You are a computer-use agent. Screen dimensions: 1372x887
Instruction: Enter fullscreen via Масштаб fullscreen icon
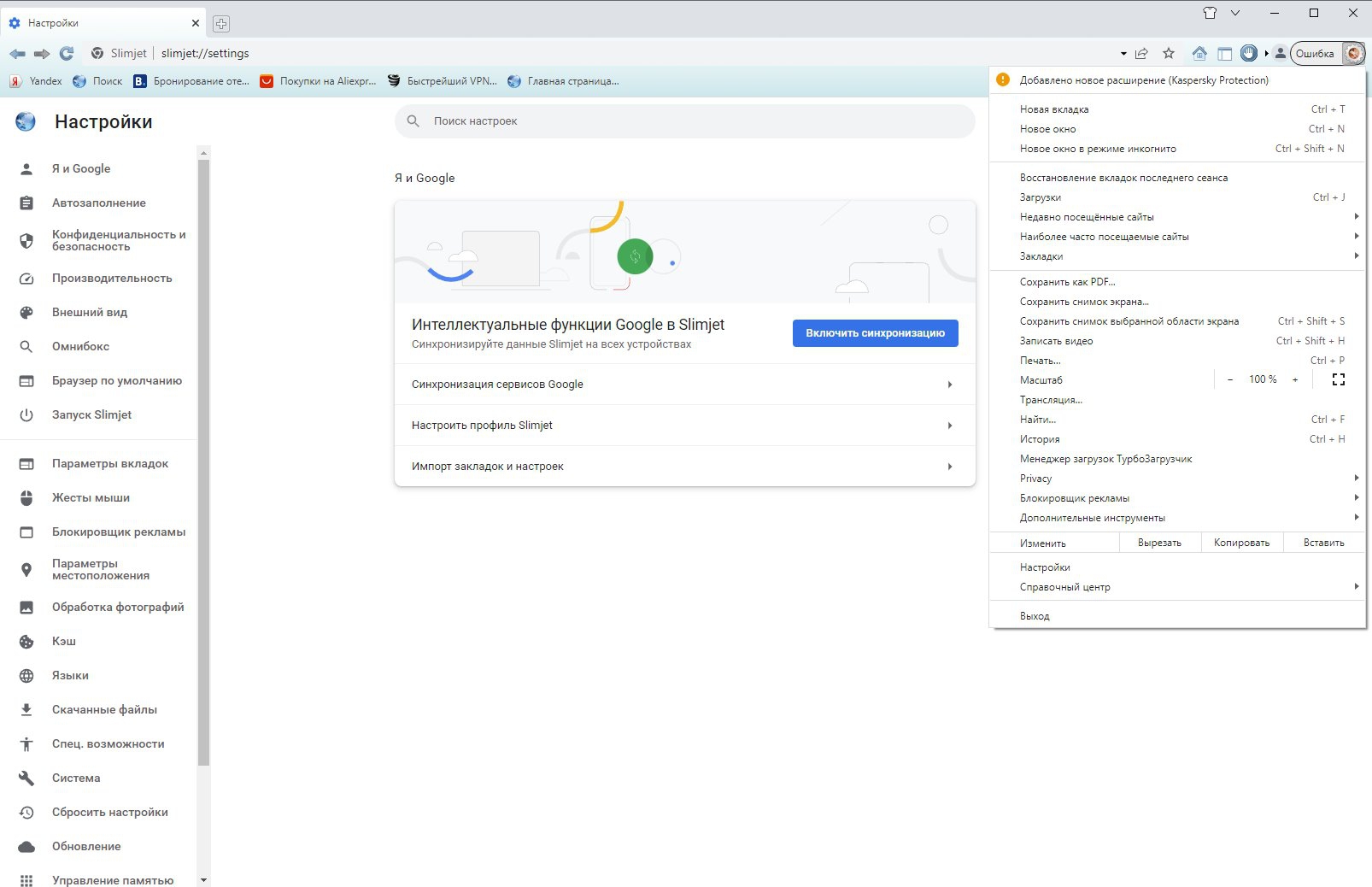[x=1339, y=380]
